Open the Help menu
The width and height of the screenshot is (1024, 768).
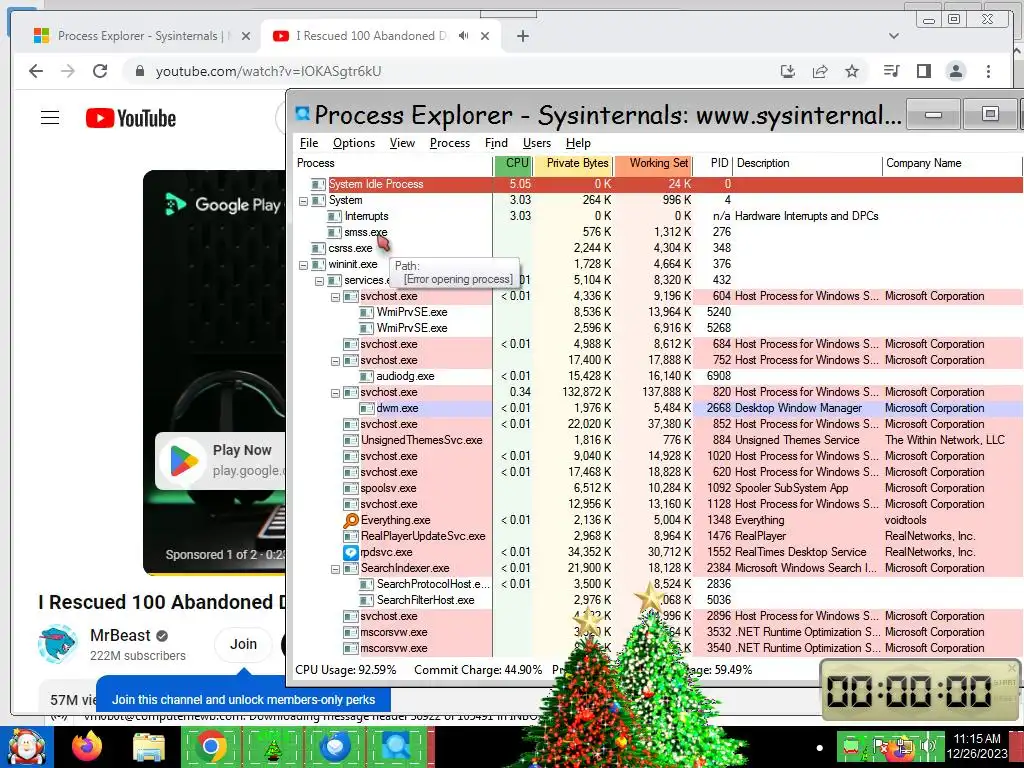coord(578,143)
